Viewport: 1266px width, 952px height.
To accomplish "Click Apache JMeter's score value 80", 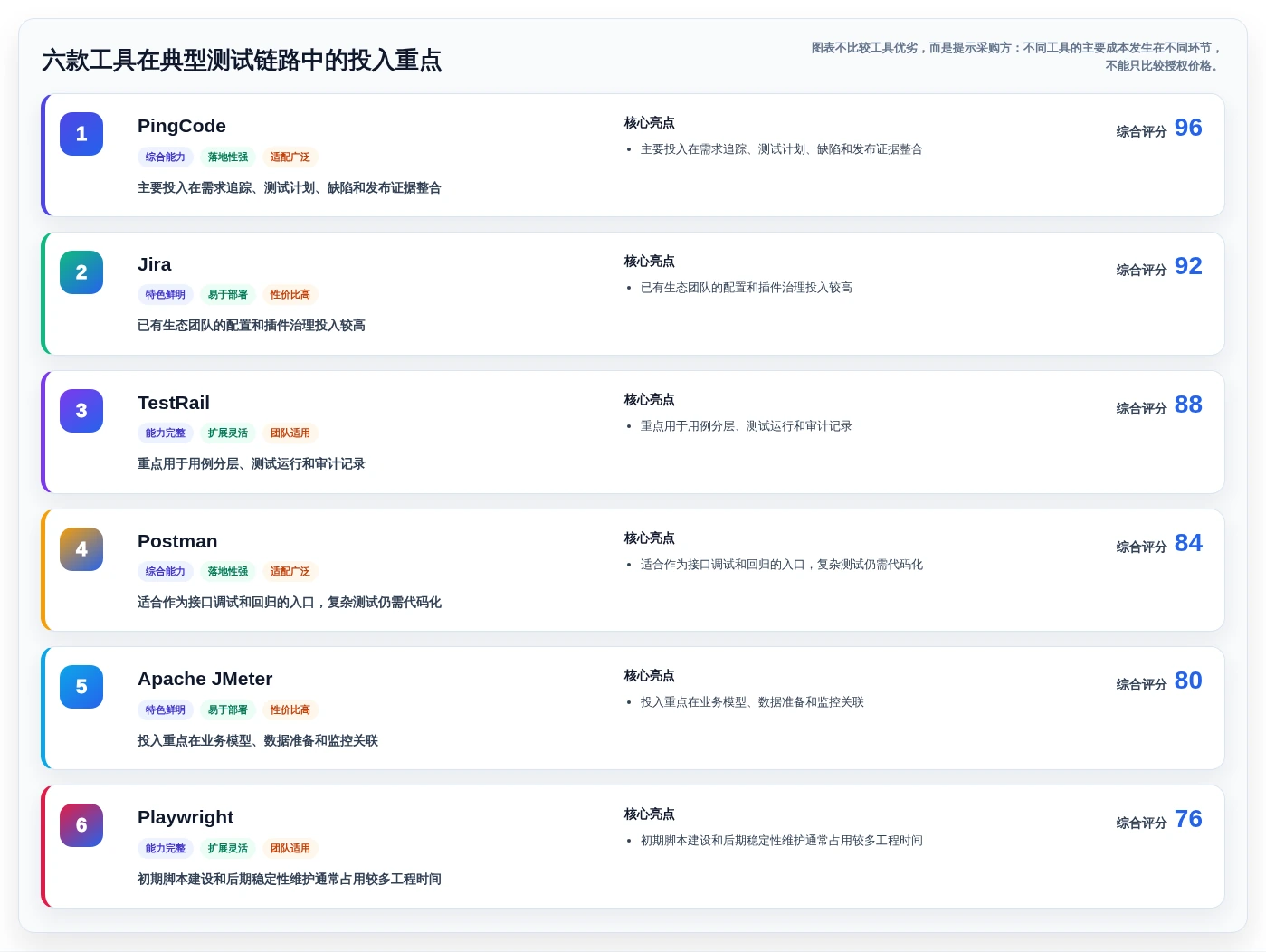I will (x=1188, y=681).
